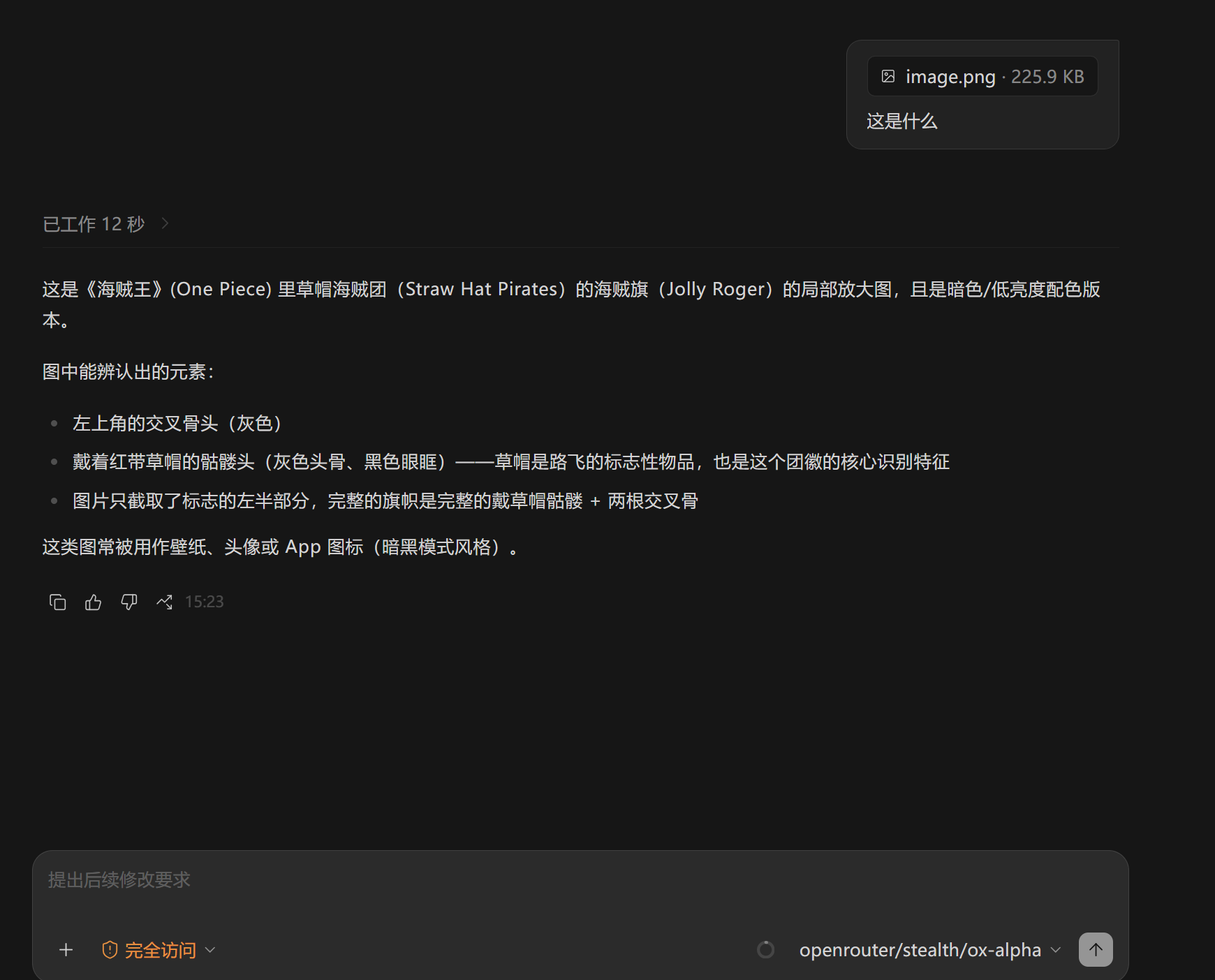Click the user message "这是什么"

click(x=902, y=121)
